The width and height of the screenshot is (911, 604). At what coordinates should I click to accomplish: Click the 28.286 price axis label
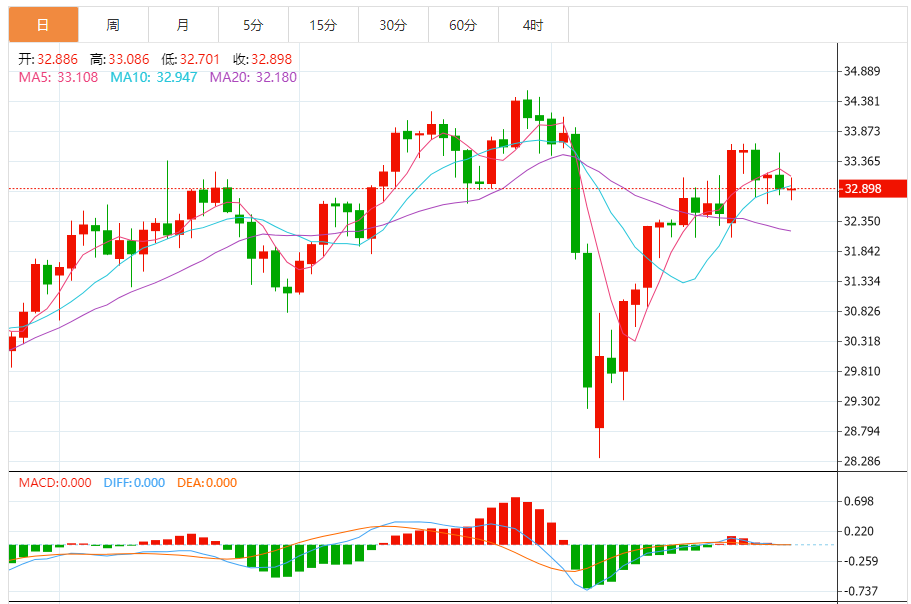862,461
